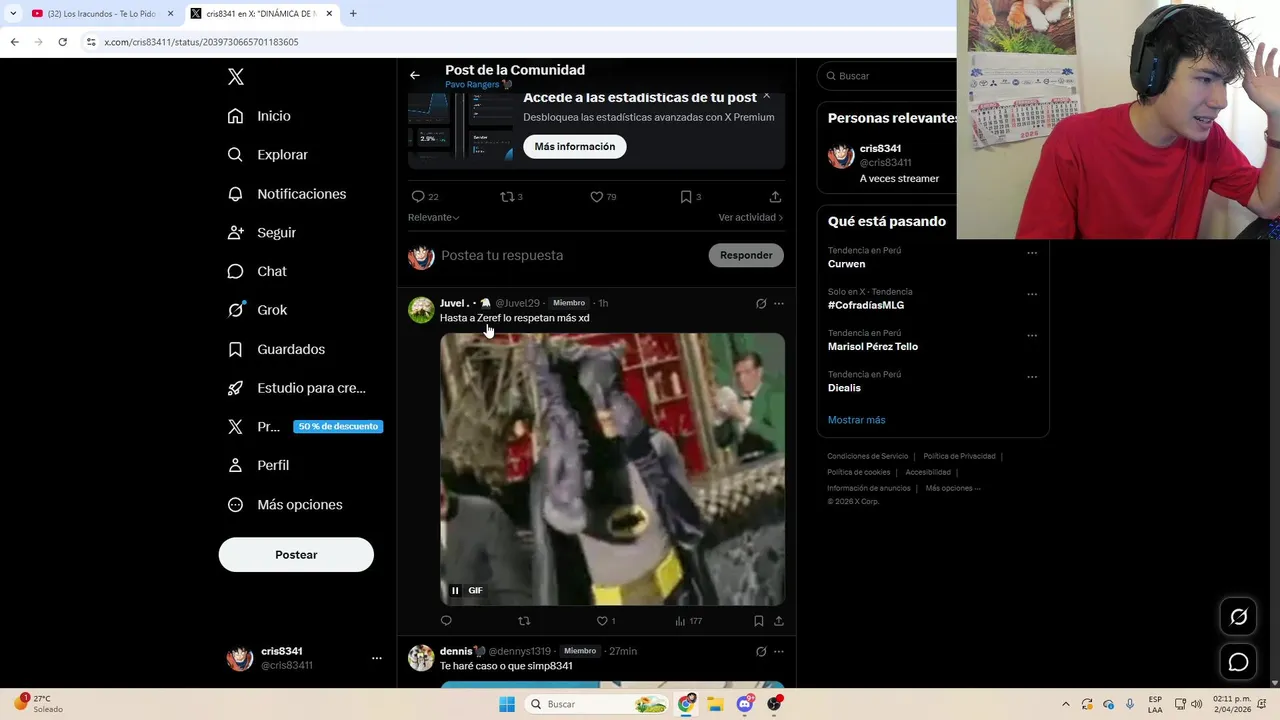This screenshot has width=1280, height=720.
Task: Open Seguir in sidebar
Action: click(x=262, y=232)
